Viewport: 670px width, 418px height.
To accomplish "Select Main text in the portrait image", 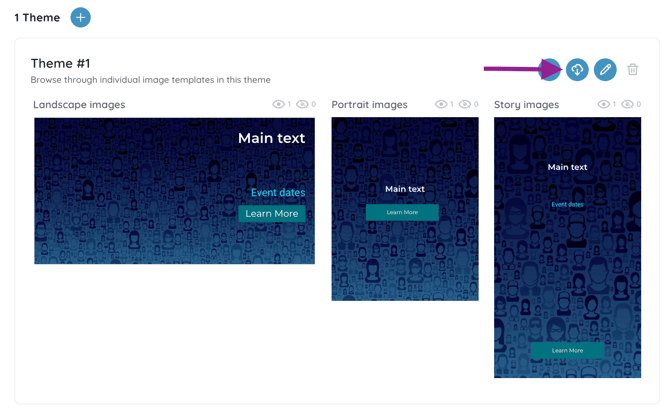I will click(405, 188).
